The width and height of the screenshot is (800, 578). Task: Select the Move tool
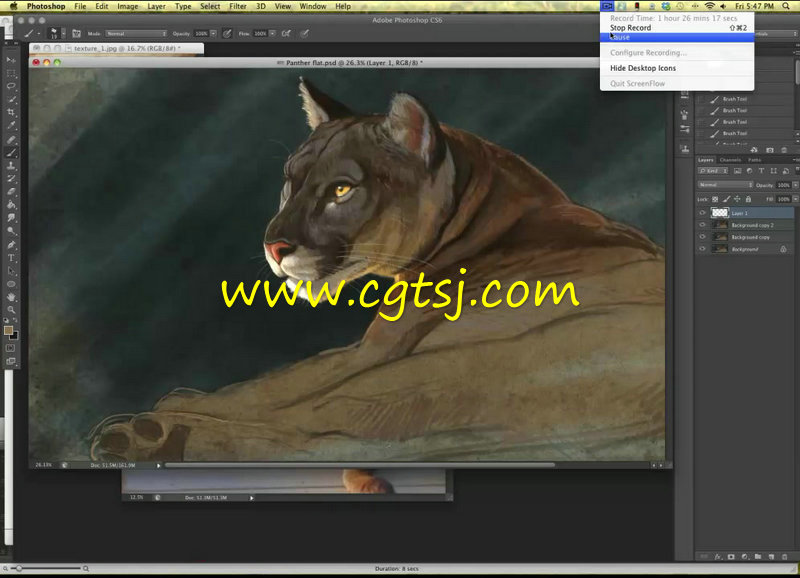tap(11, 60)
